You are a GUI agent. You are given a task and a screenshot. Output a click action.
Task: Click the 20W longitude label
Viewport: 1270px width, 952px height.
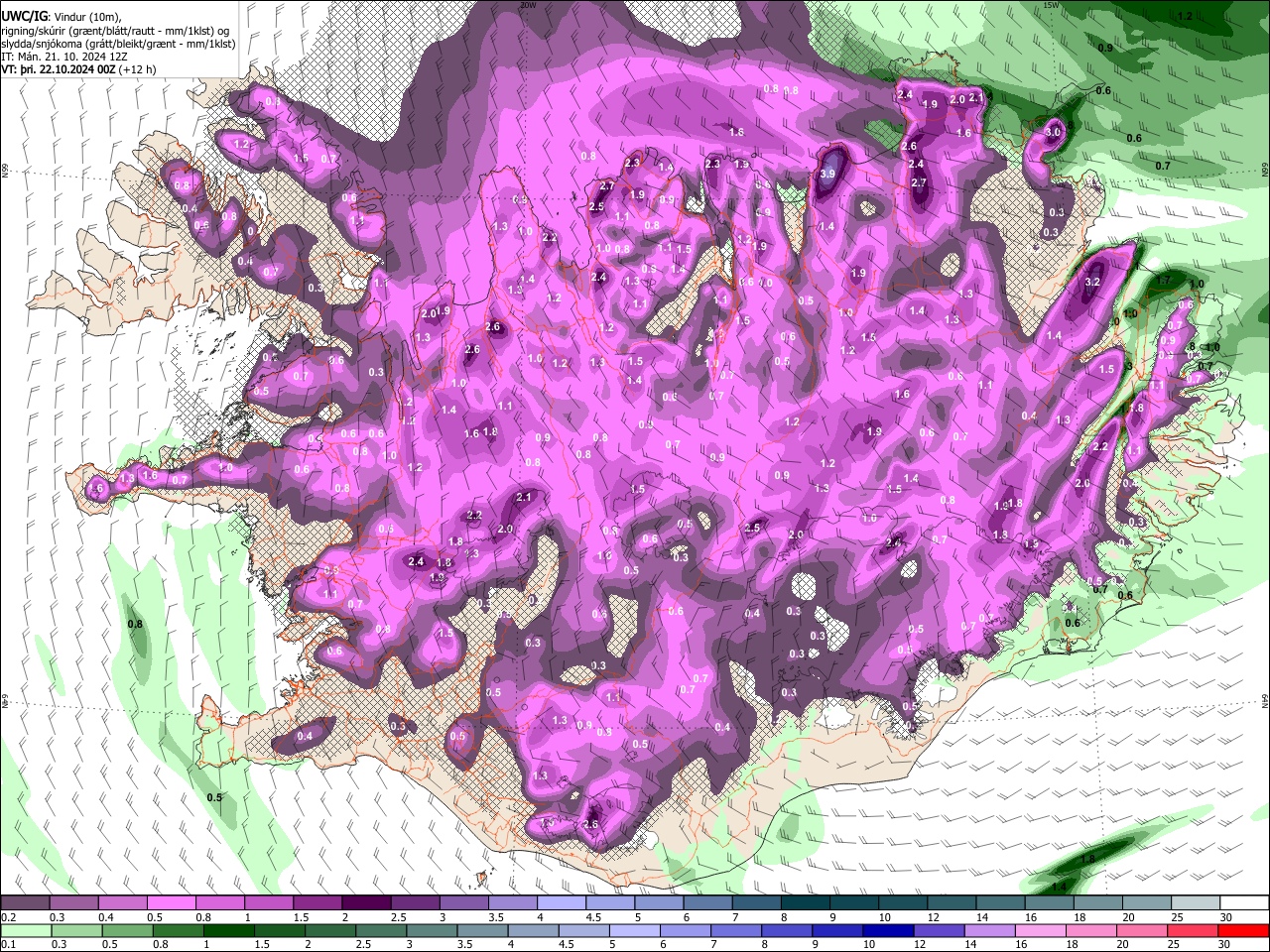[x=527, y=5]
